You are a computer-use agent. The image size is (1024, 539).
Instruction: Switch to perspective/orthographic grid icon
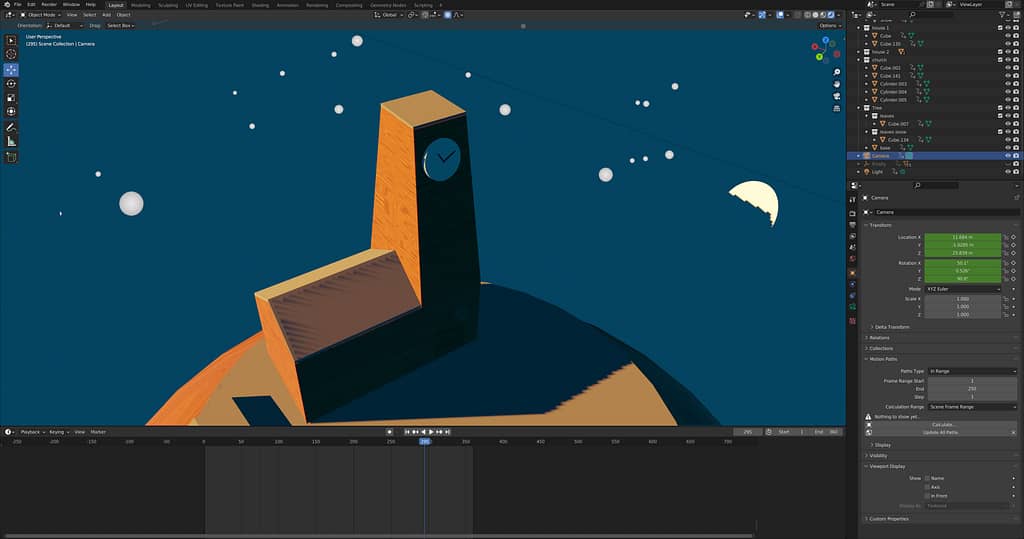(x=836, y=110)
